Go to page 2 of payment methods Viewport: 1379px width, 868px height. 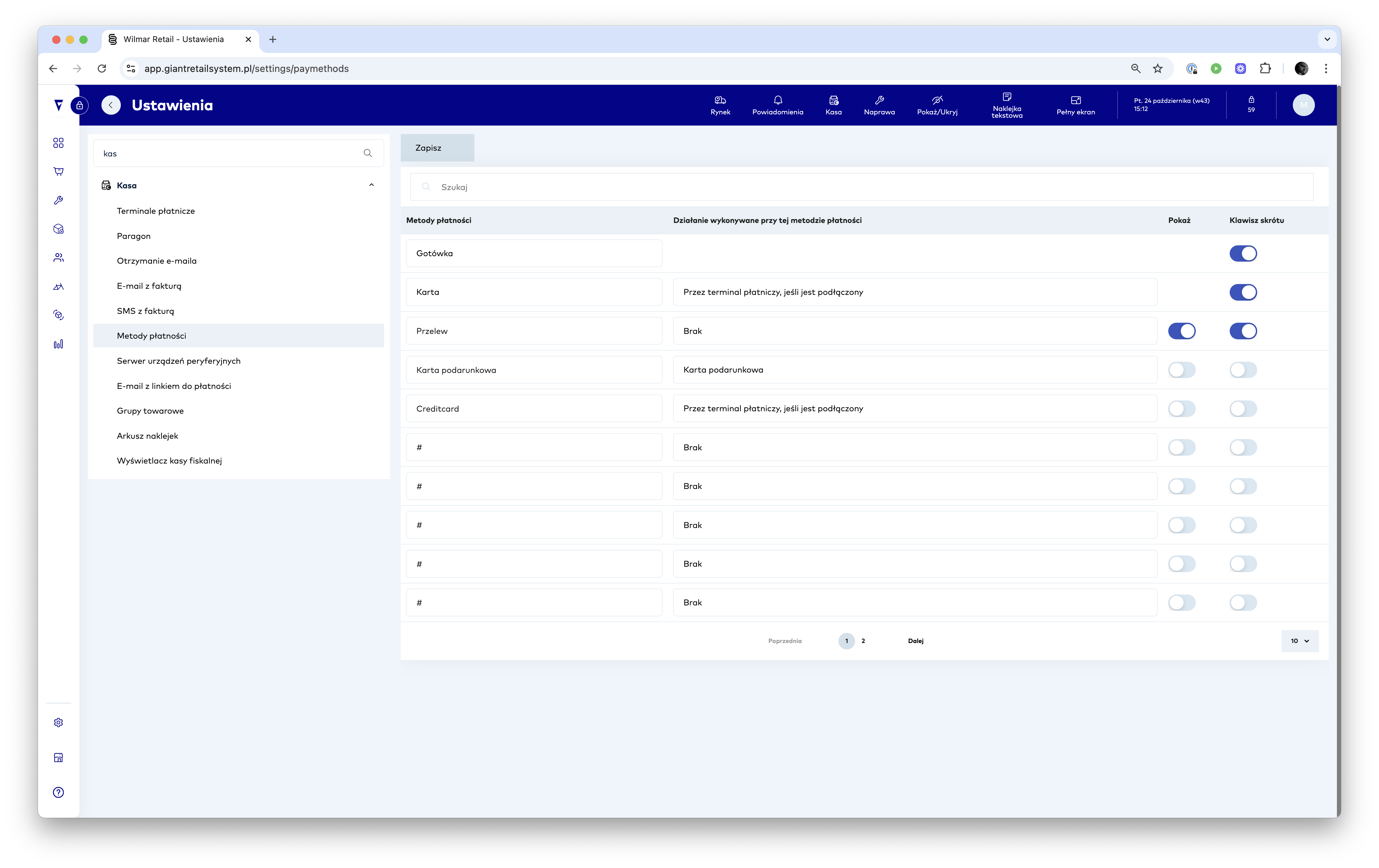click(863, 641)
